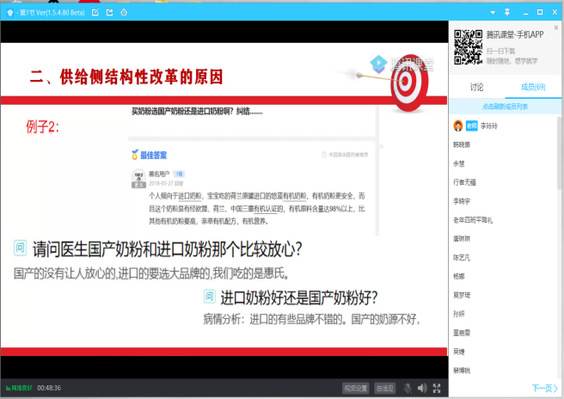Close the 腾讯课堂-手机APP promo panel
Image resolution: width=564 pixels, height=399 pixels.
click(x=556, y=27)
